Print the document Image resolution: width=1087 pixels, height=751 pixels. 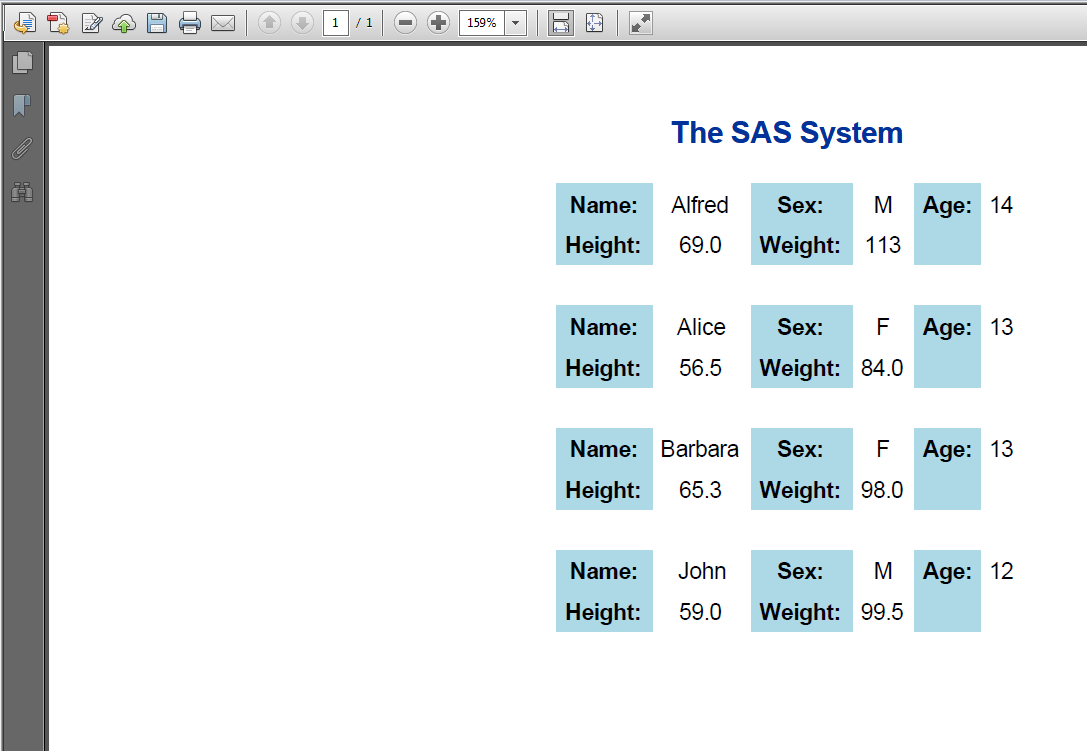click(190, 22)
